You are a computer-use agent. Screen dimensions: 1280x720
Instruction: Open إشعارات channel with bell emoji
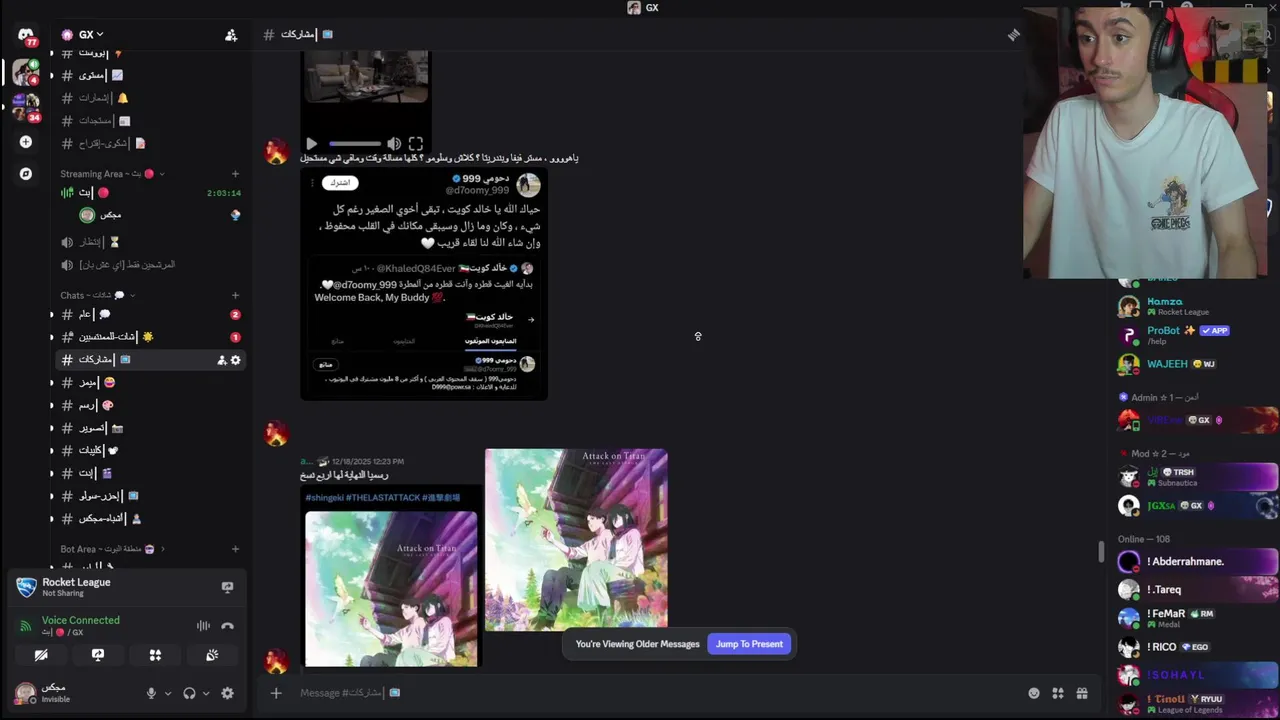coord(150,98)
